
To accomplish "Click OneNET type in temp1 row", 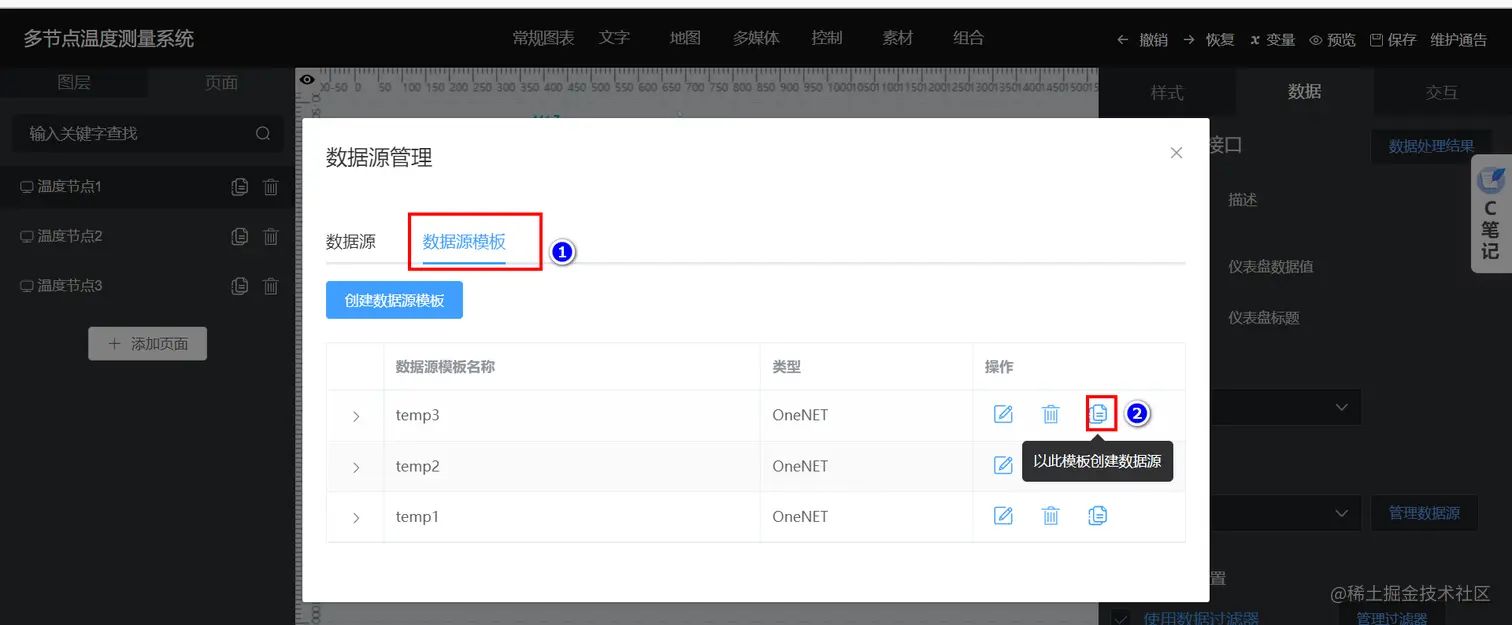I will pos(800,517).
